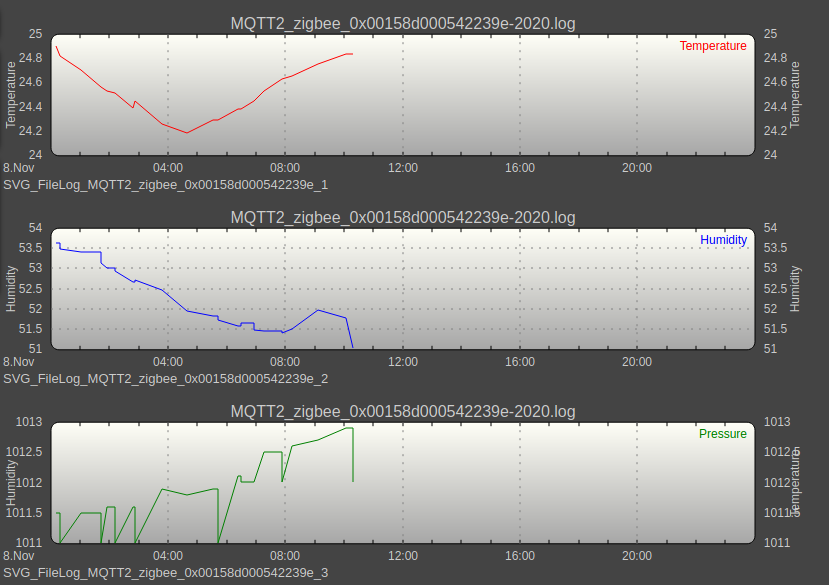829x585 pixels.
Task: Click the right-axis 52.5 tick on the Humidity plot
Action: pyautogui.click(x=776, y=289)
